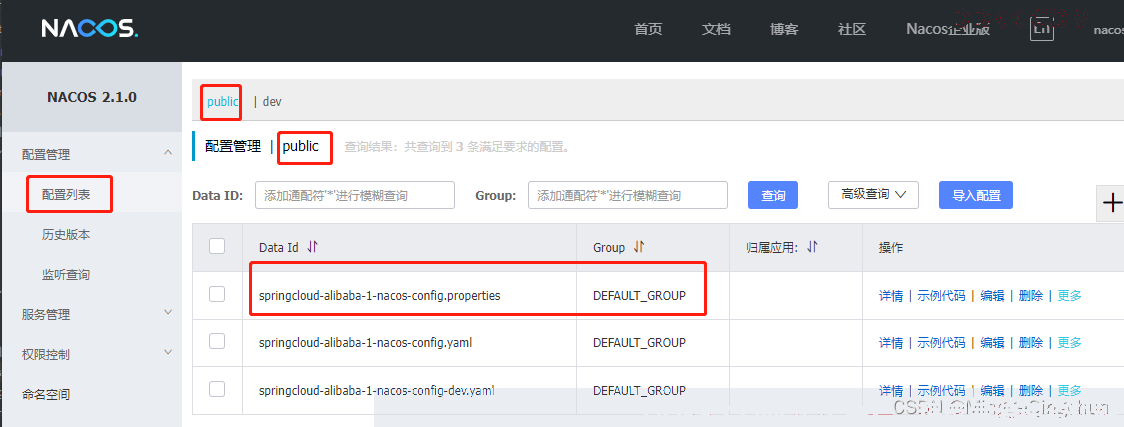
Task: Open 社区 in top navigation
Action: (852, 29)
